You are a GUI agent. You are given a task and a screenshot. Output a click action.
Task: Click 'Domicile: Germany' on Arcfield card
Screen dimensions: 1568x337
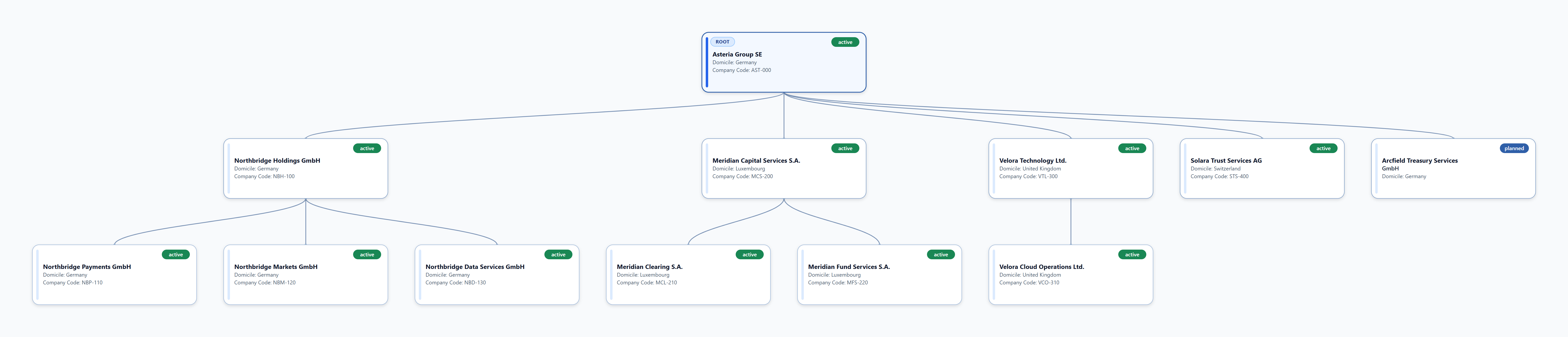1404,176
